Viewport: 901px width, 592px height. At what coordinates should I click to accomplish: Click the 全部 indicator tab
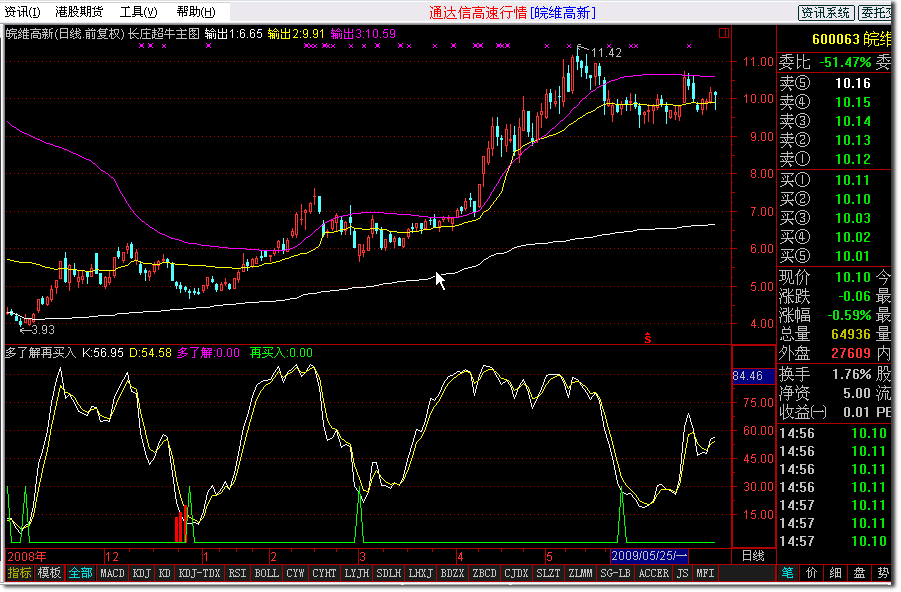coord(80,573)
